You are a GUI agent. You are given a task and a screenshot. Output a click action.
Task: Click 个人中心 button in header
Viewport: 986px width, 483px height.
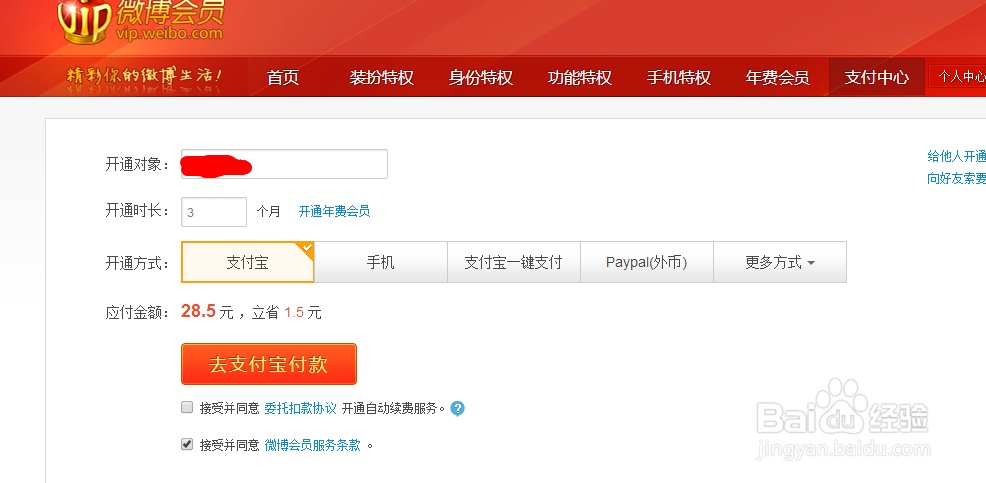click(958, 77)
